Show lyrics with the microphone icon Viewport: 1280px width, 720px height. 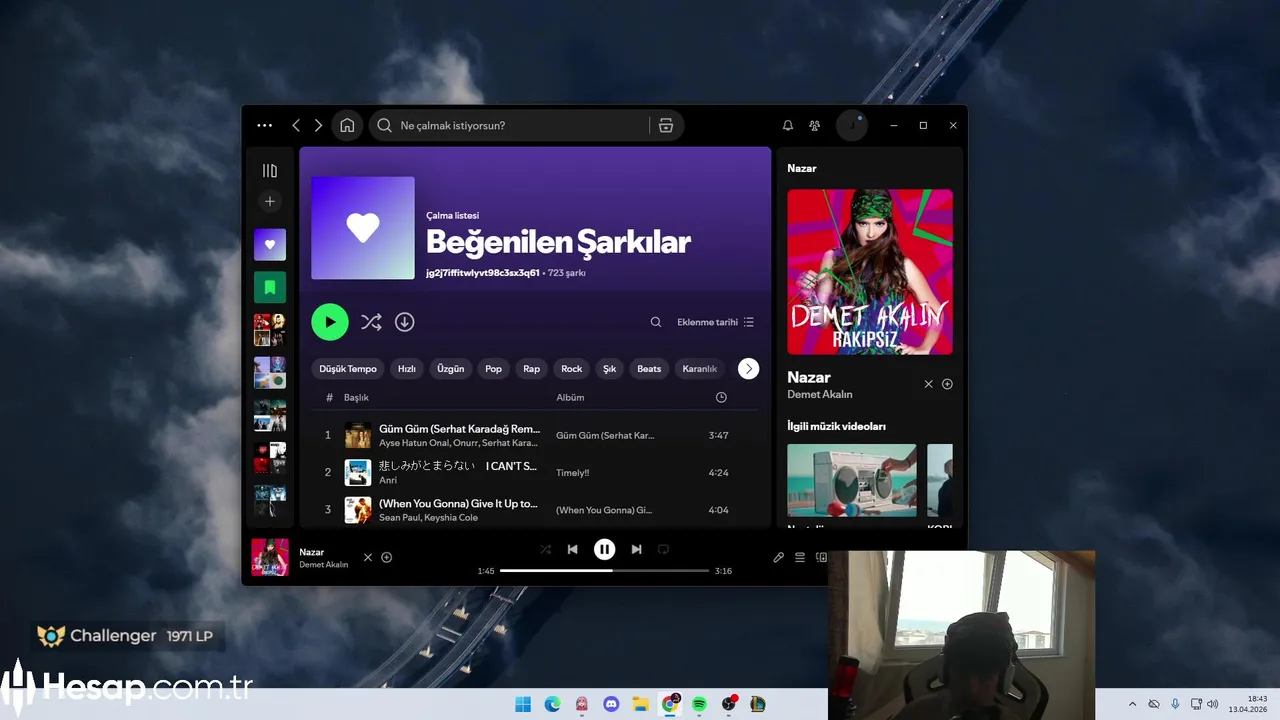(779, 557)
